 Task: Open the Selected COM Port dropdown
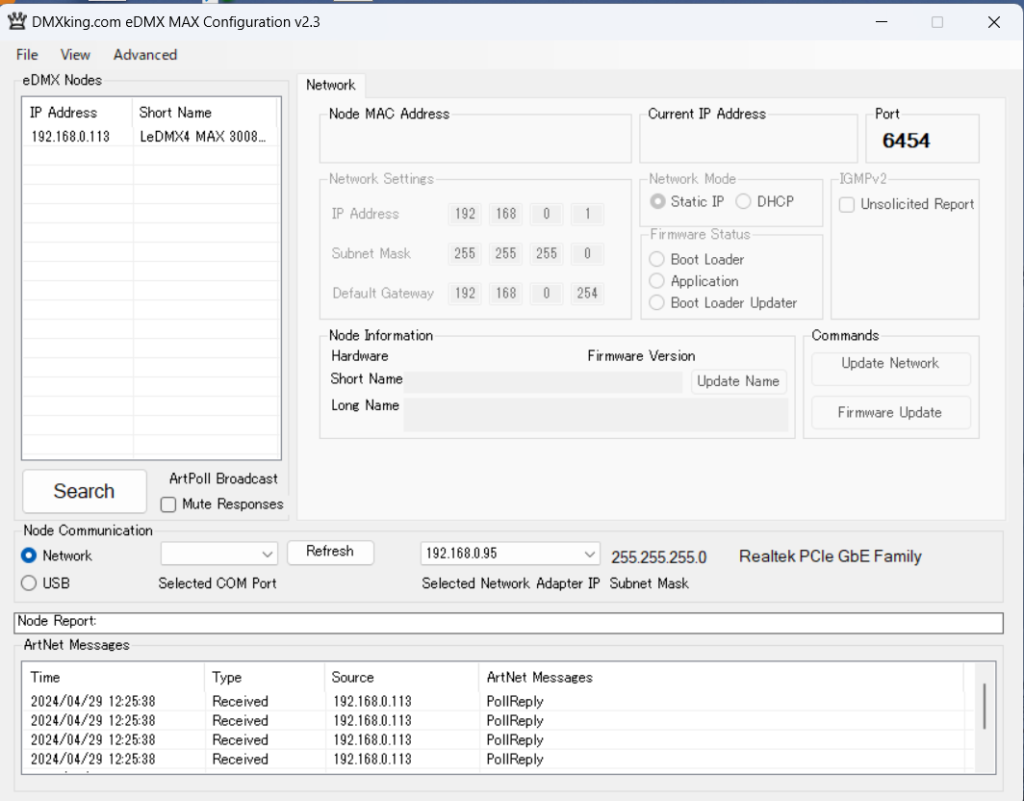click(x=219, y=554)
